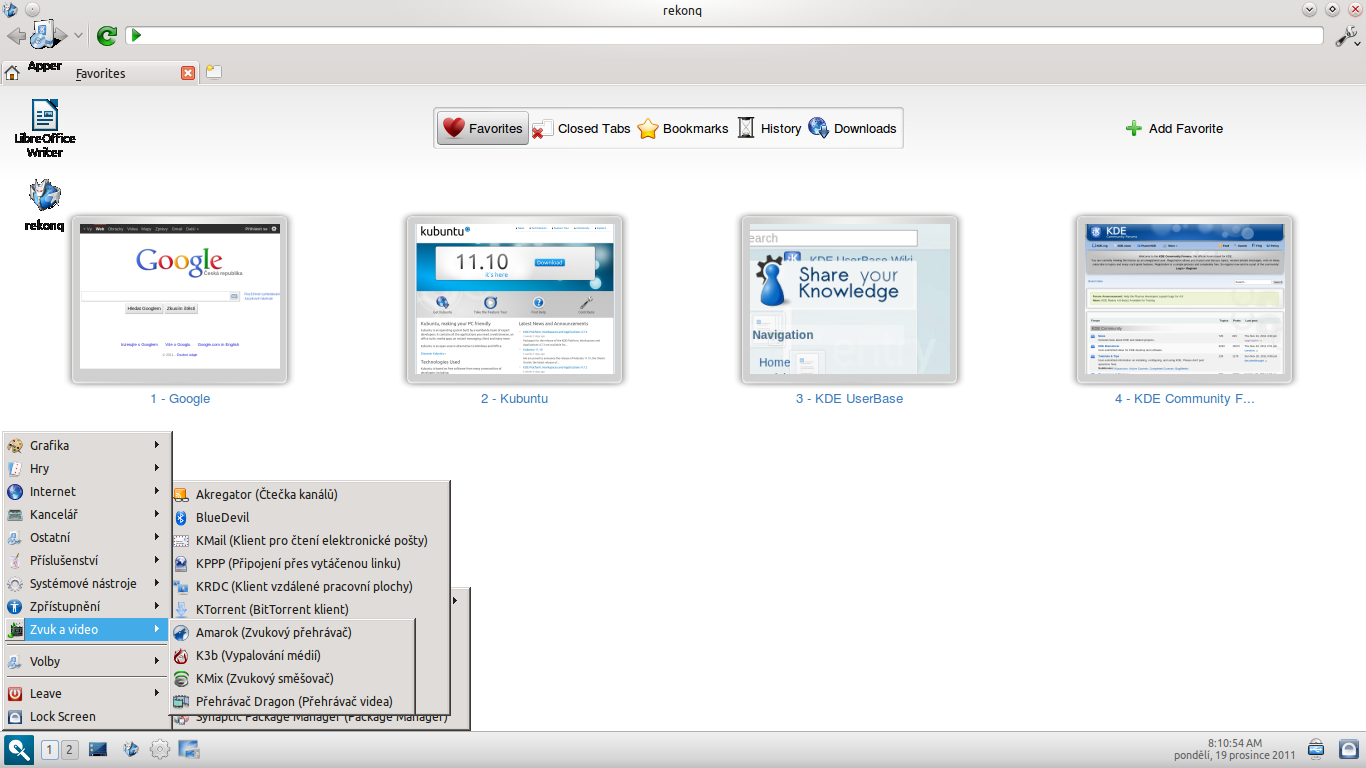The image size is (1366, 768).
Task: Open the search-and-launch application launcher
Action: 19,749
